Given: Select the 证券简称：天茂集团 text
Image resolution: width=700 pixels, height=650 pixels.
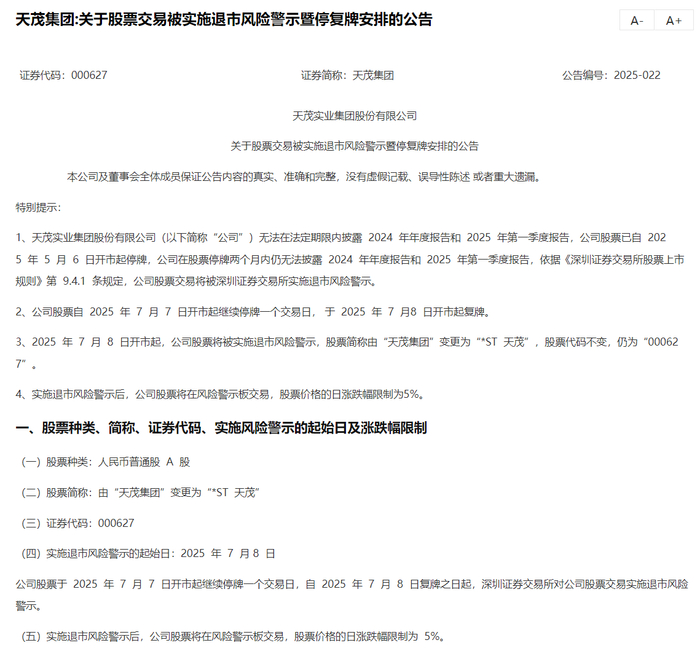Looking at the screenshot, I should (x=347, y=75).
